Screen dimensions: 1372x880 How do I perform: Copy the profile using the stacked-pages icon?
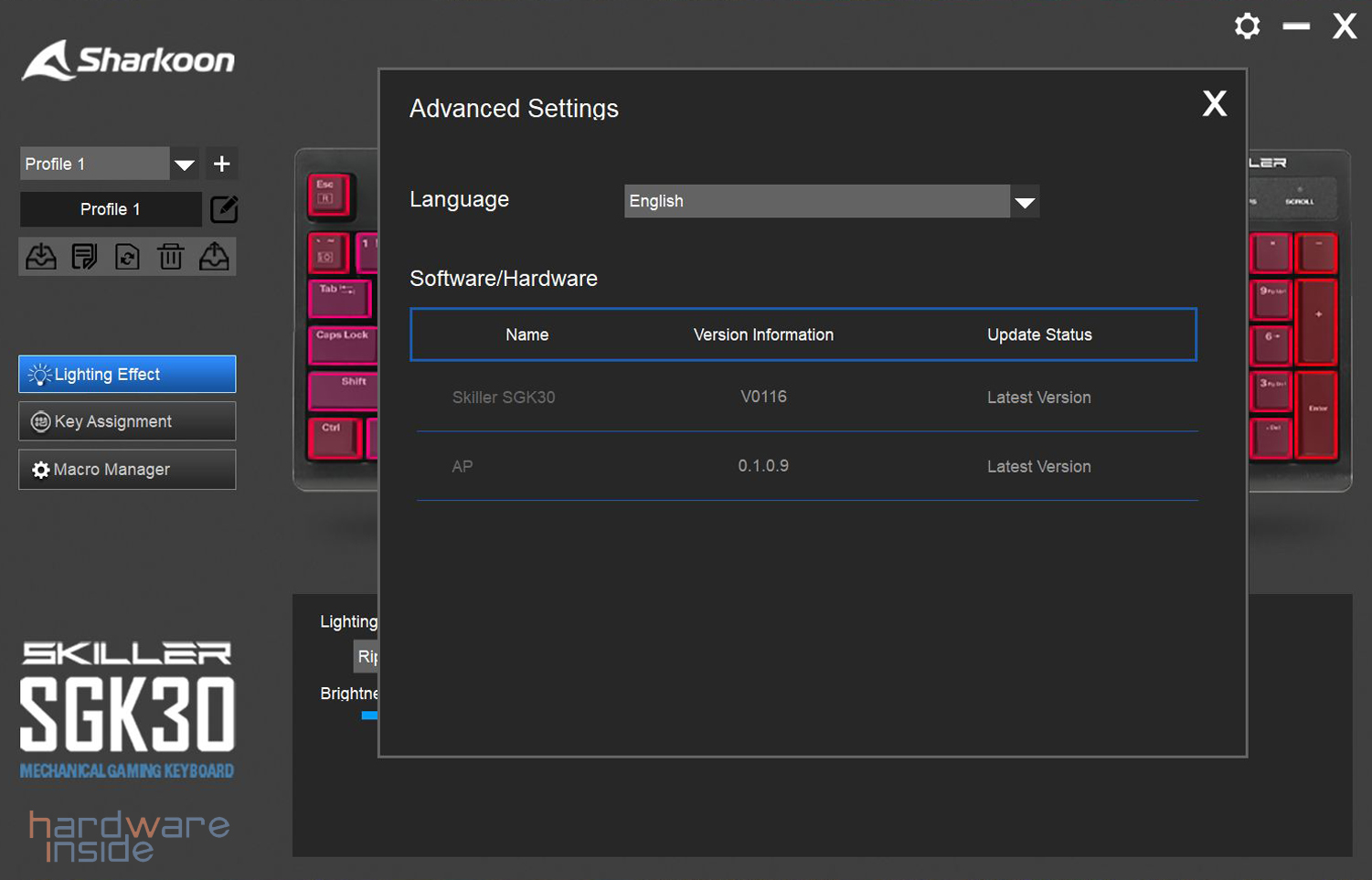tap(84, 257)
